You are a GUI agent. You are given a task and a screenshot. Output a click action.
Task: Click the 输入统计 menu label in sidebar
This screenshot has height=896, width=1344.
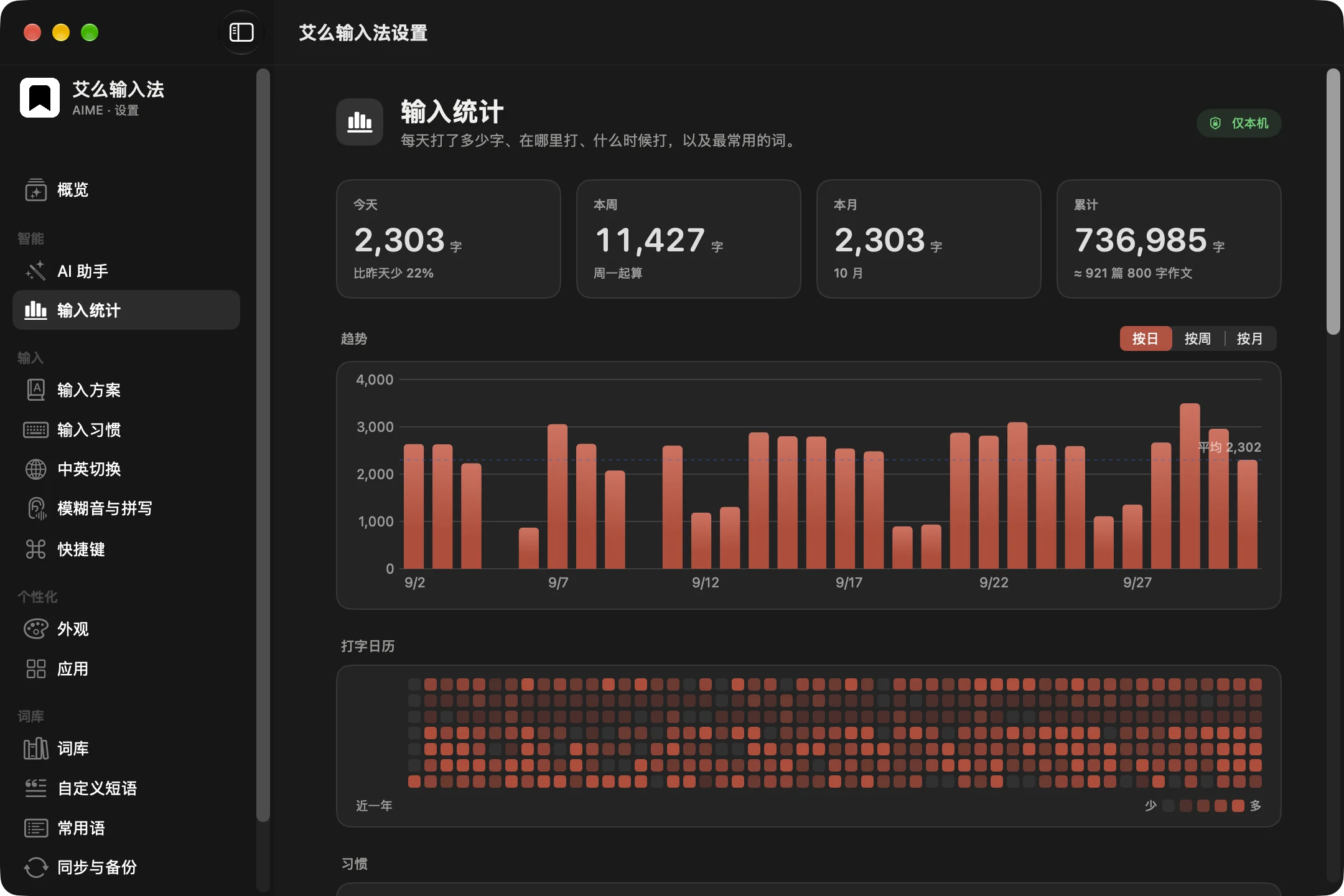pyautogui.click(x=89, y=310)
